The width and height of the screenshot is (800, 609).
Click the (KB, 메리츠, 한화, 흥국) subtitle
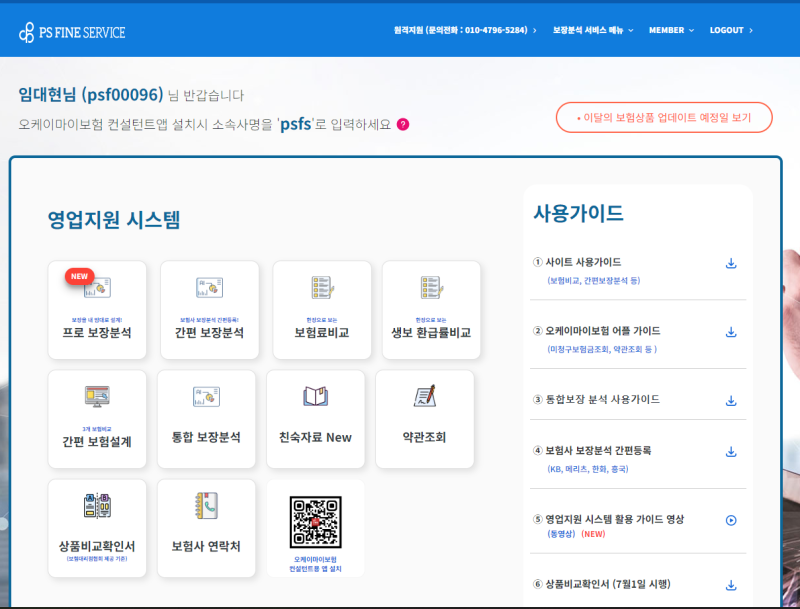tap(588, 469)
